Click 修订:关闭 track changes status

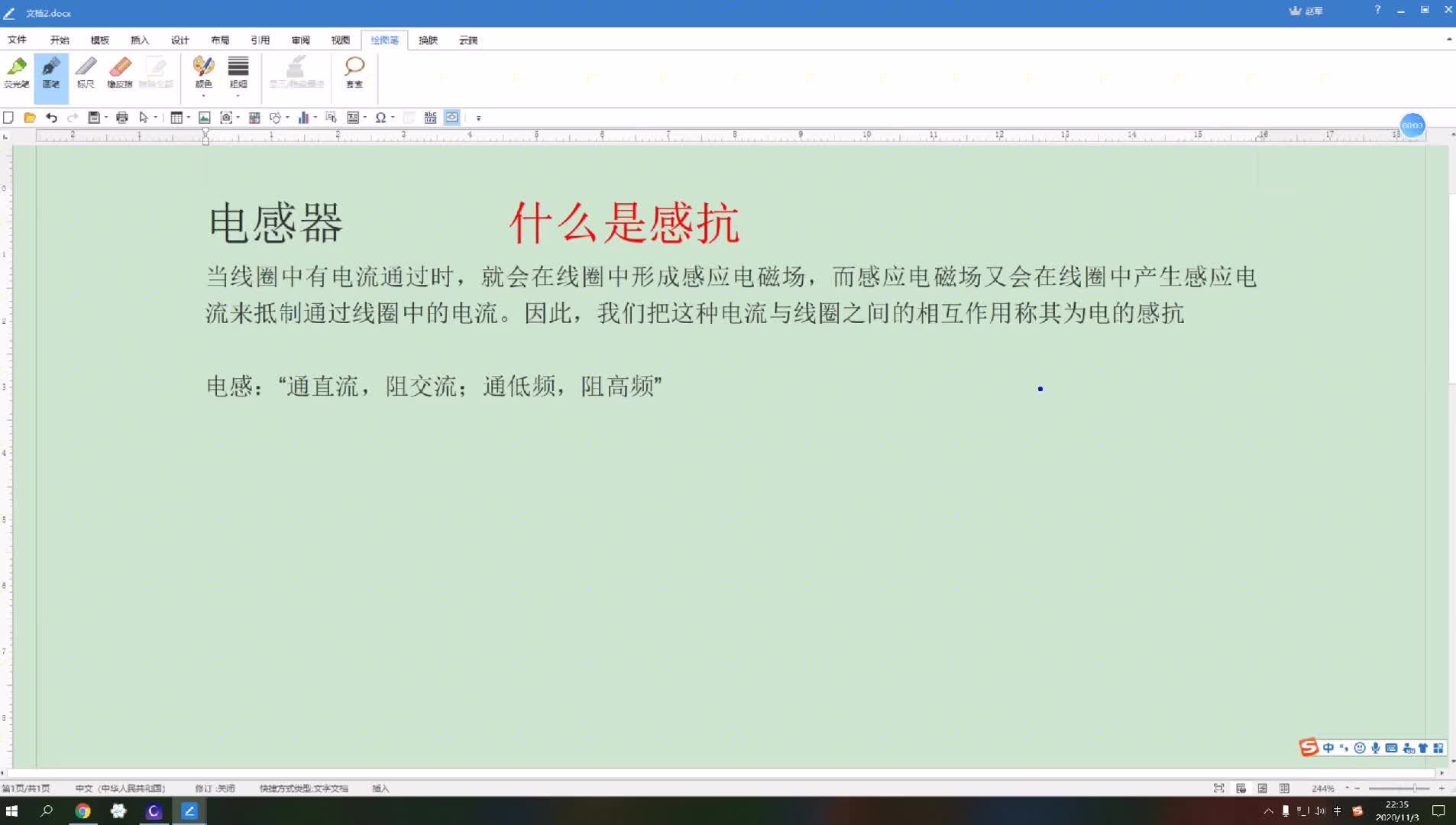point(215,788)
